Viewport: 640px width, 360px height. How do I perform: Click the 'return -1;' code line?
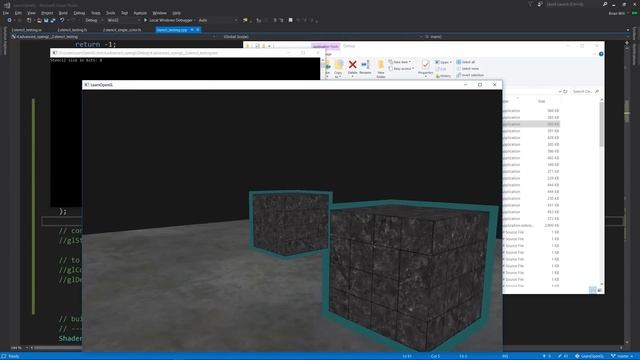tap(96, 44)
